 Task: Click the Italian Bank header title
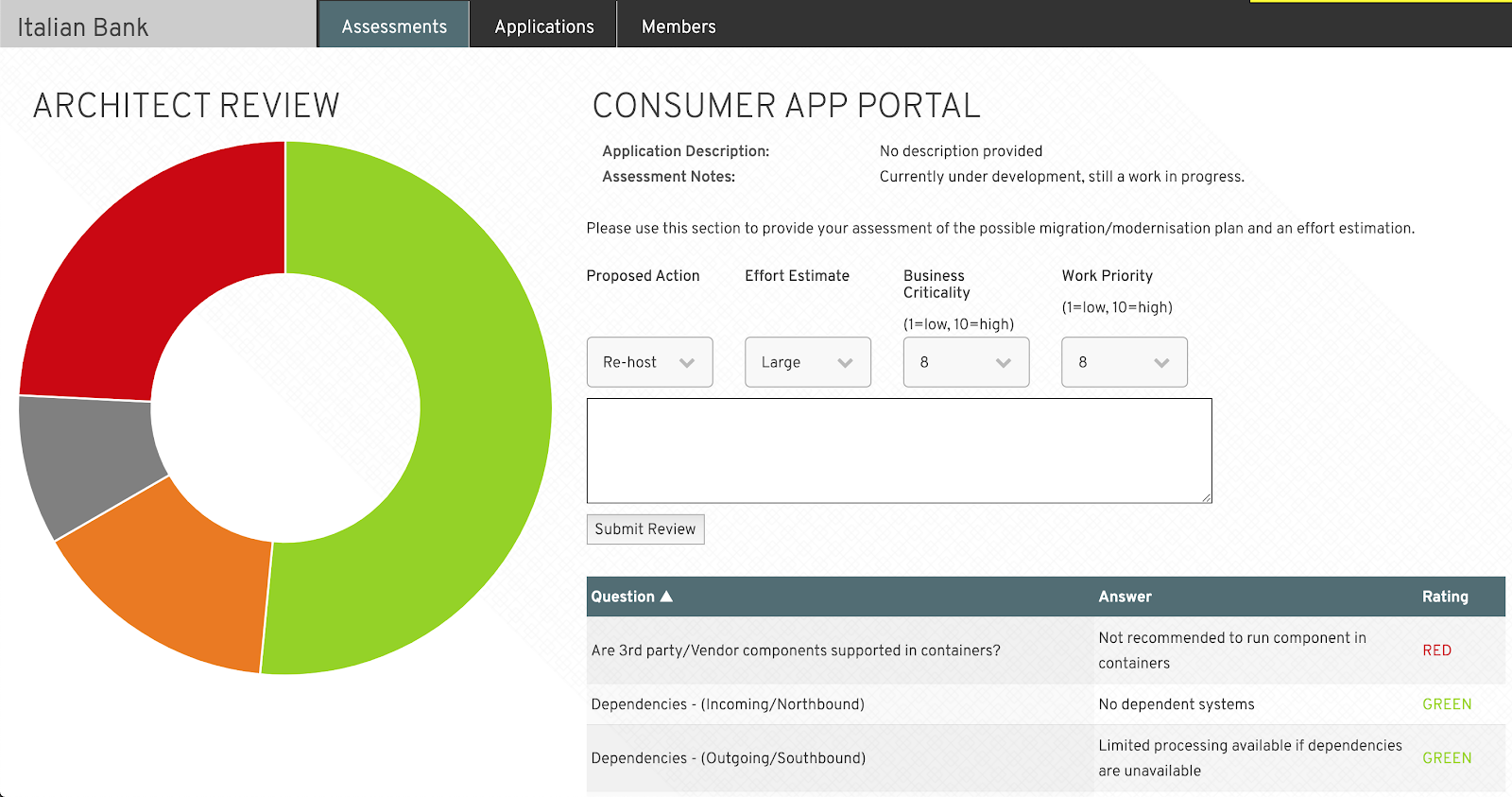coord(82,27)
